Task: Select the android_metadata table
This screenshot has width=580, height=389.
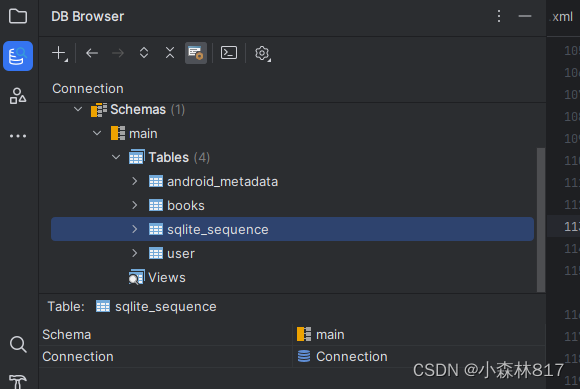Action: point(213,182)
